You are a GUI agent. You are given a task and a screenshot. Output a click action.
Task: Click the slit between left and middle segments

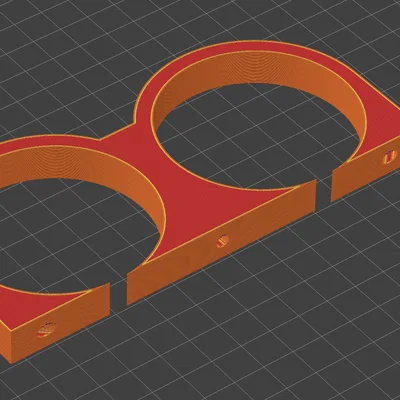point(118,290)
